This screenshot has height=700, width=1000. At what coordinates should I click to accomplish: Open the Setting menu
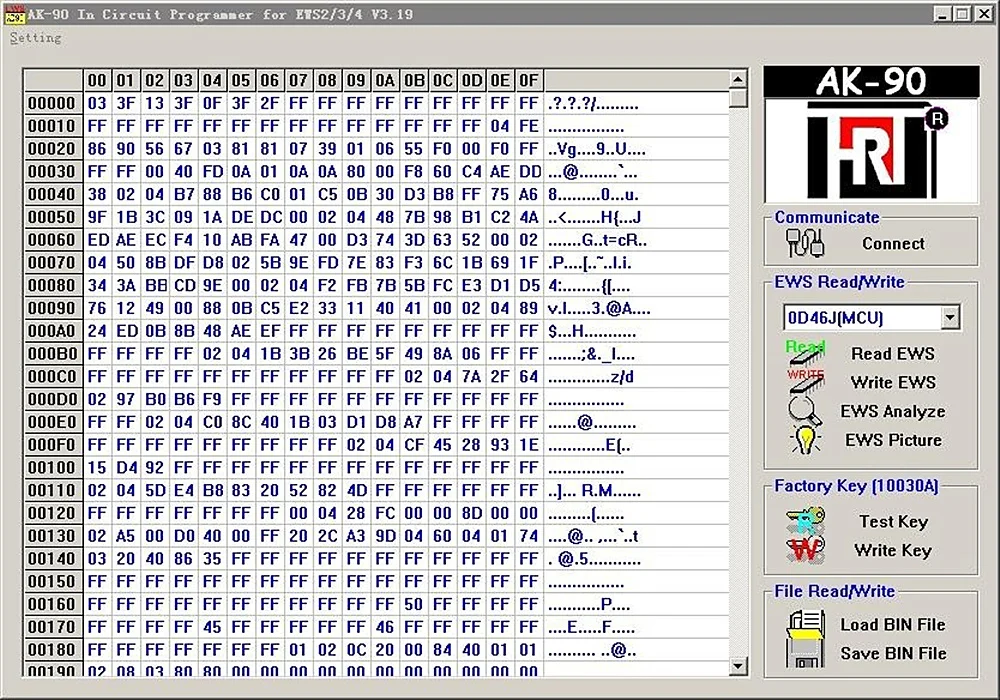(x=36, y=38)
